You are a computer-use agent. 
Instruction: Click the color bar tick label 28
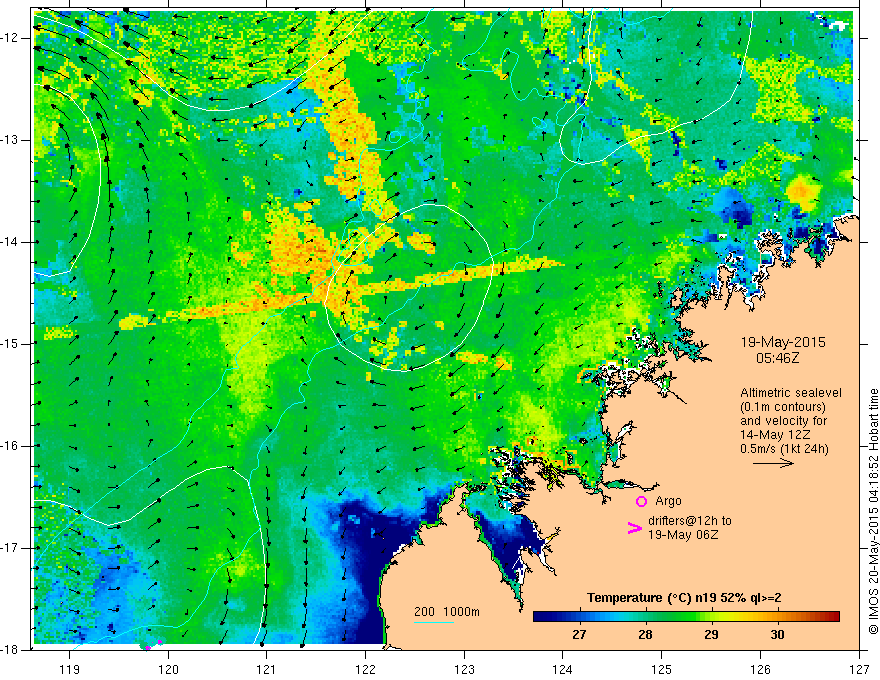[x=645, y=635]
